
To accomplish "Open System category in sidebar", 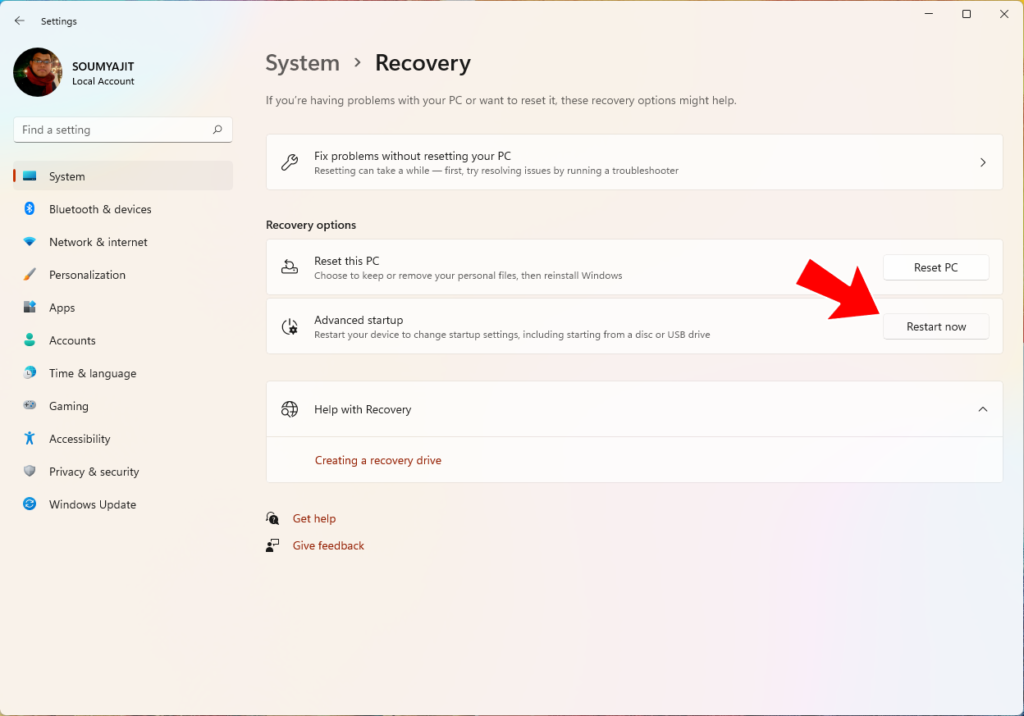I will tap(123, 176).
